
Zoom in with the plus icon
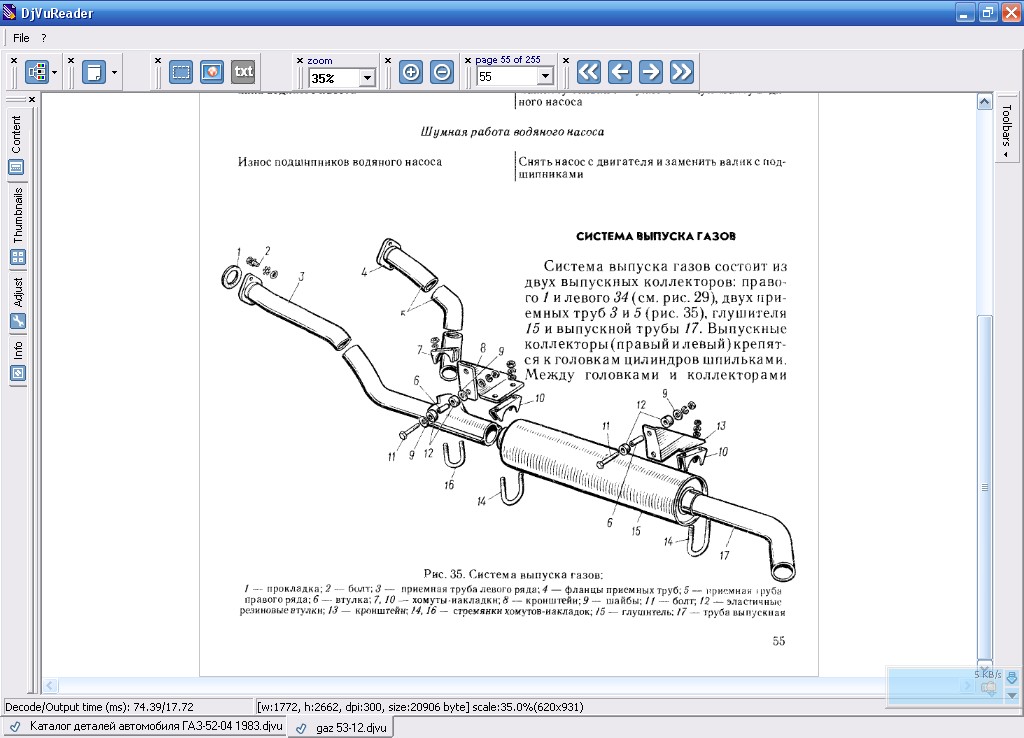411,72
